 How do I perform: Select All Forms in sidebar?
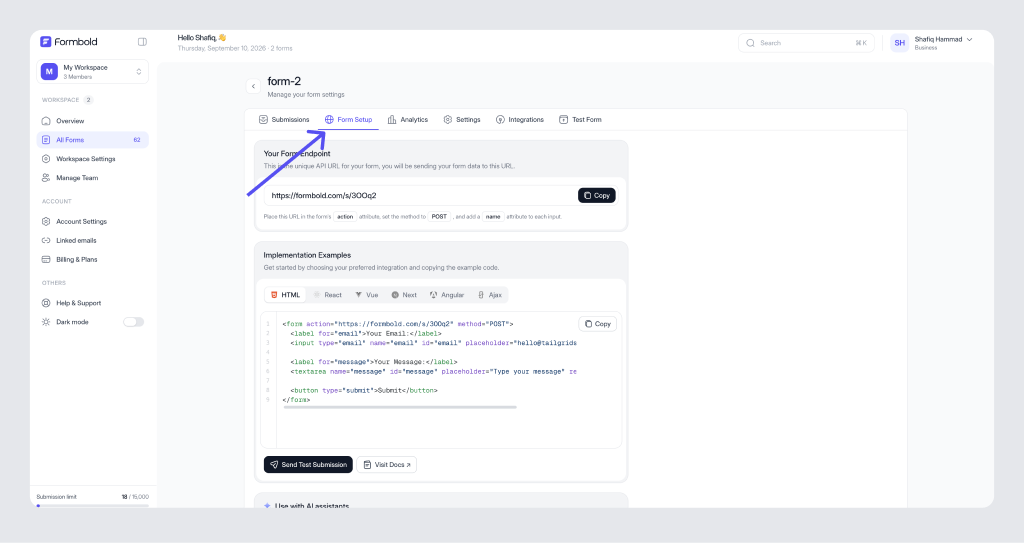coord(93,140)
